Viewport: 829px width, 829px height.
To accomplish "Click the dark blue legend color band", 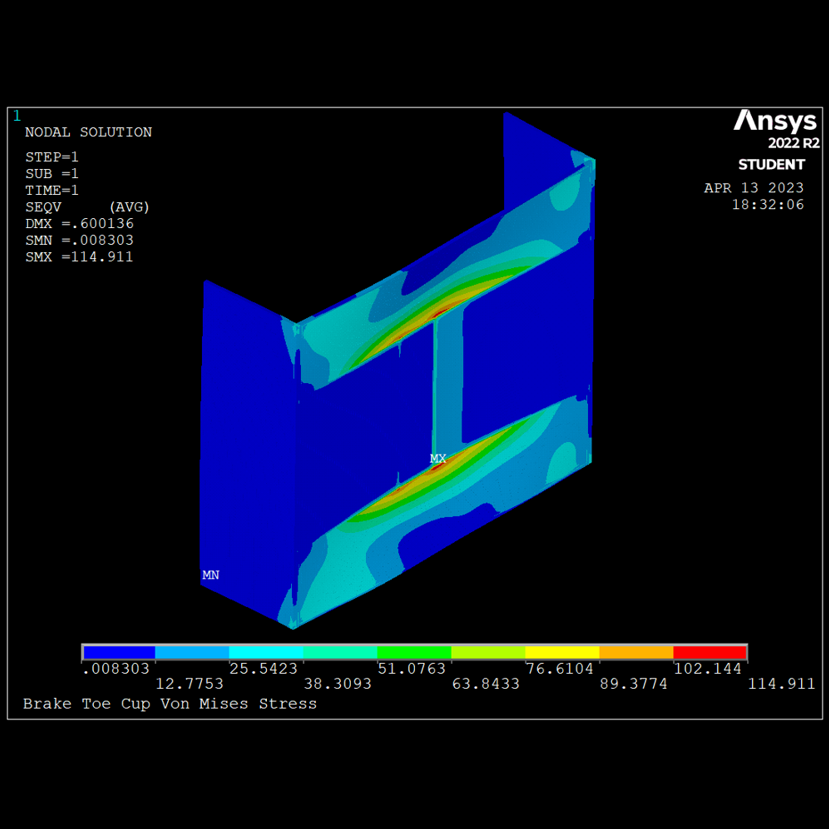I will pos(119,652).
